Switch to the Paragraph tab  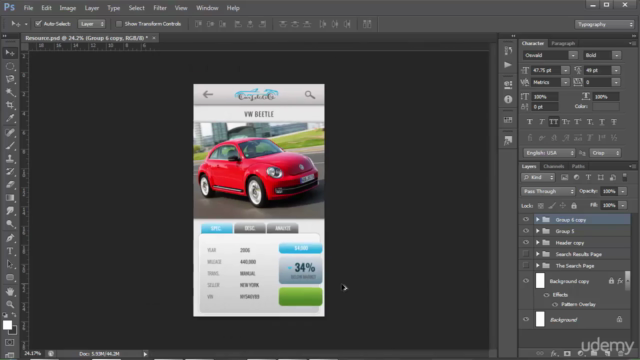point(563,43)
